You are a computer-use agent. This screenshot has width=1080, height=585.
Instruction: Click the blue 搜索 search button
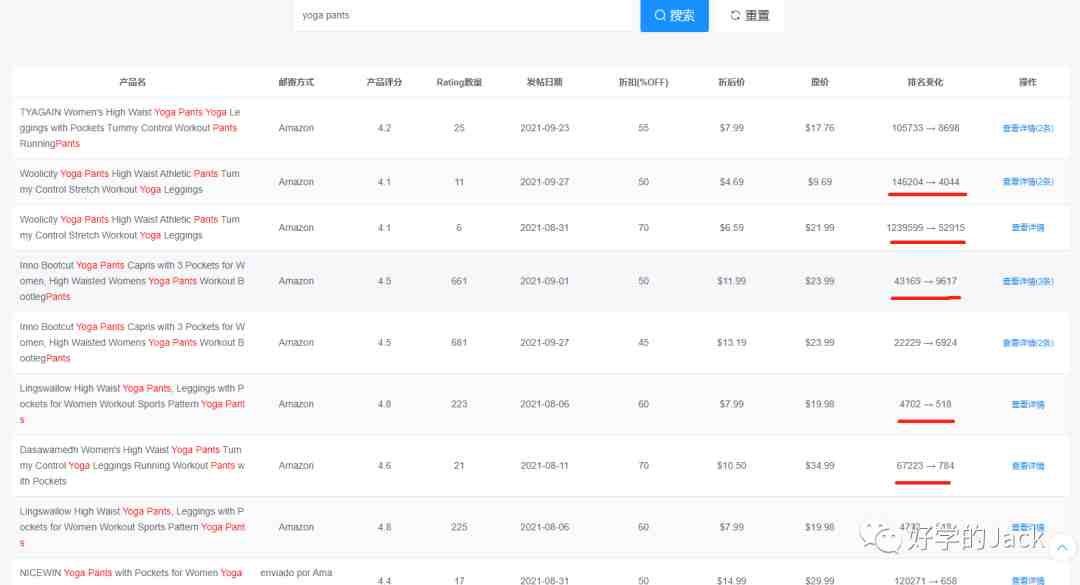(674, 16)
